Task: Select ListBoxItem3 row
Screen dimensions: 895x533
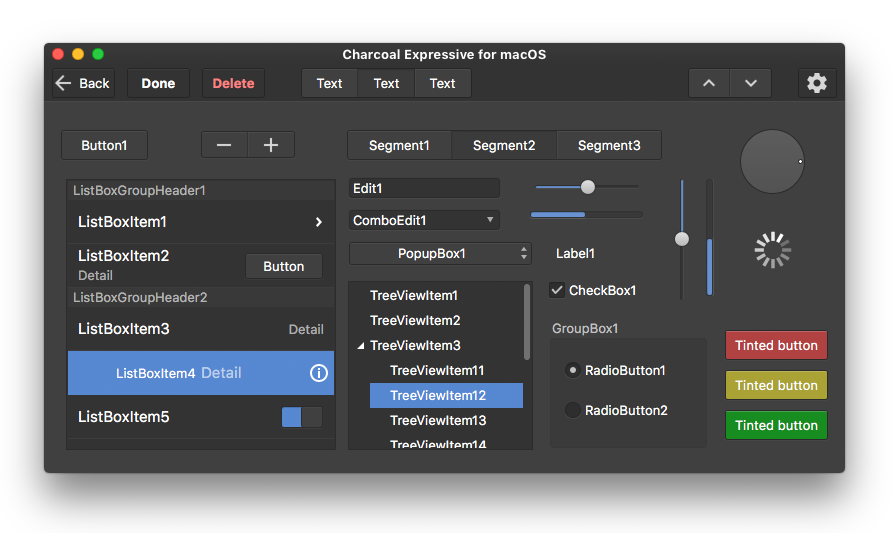Action: click(200, 329)
